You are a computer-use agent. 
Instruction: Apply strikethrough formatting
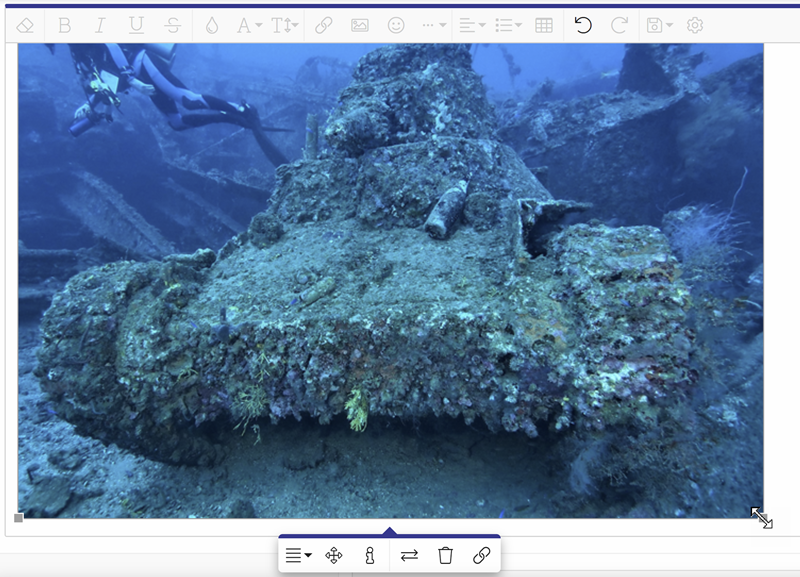click(172, 26)
